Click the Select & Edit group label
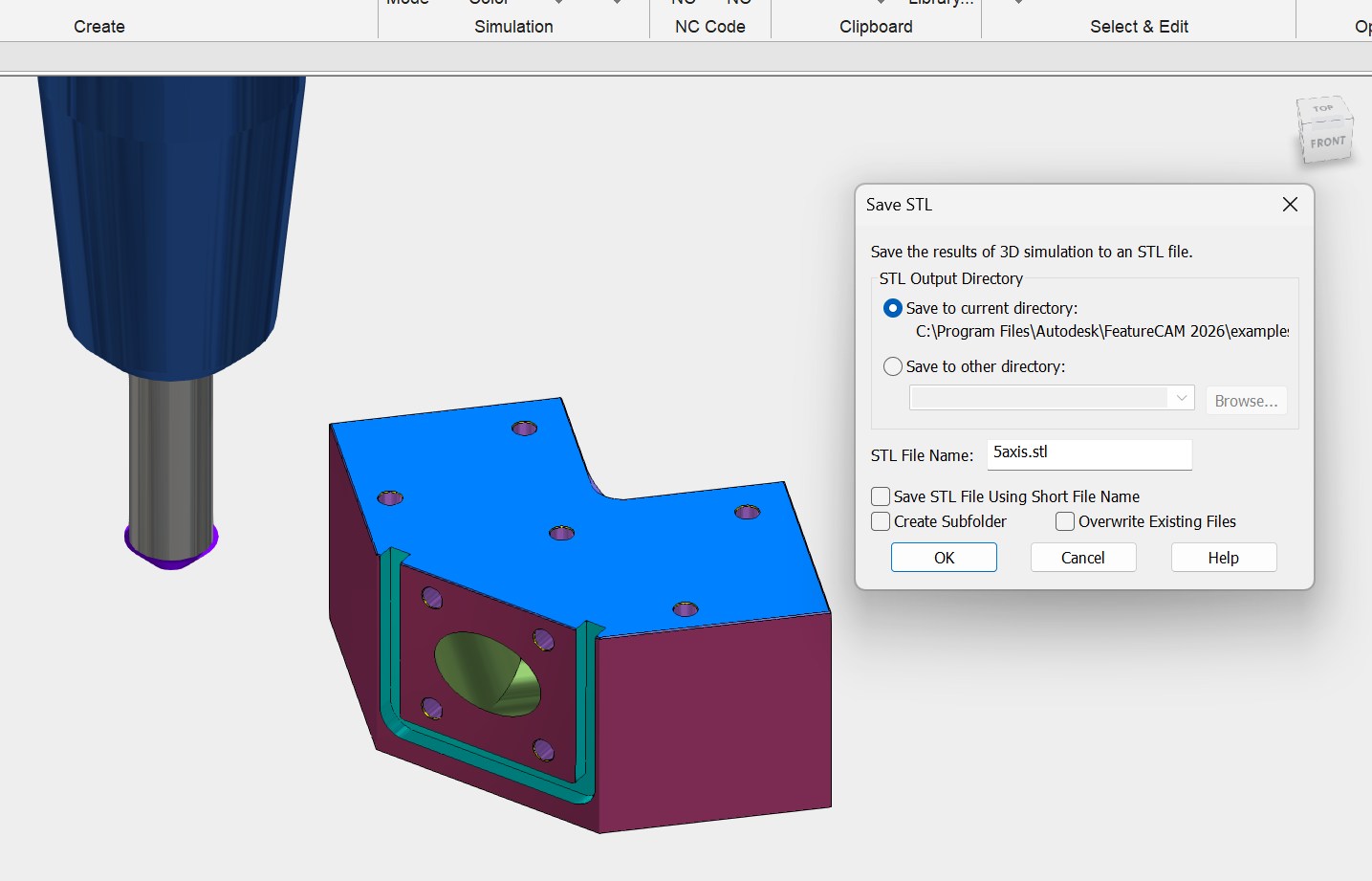 click(x=1139, y=27)
